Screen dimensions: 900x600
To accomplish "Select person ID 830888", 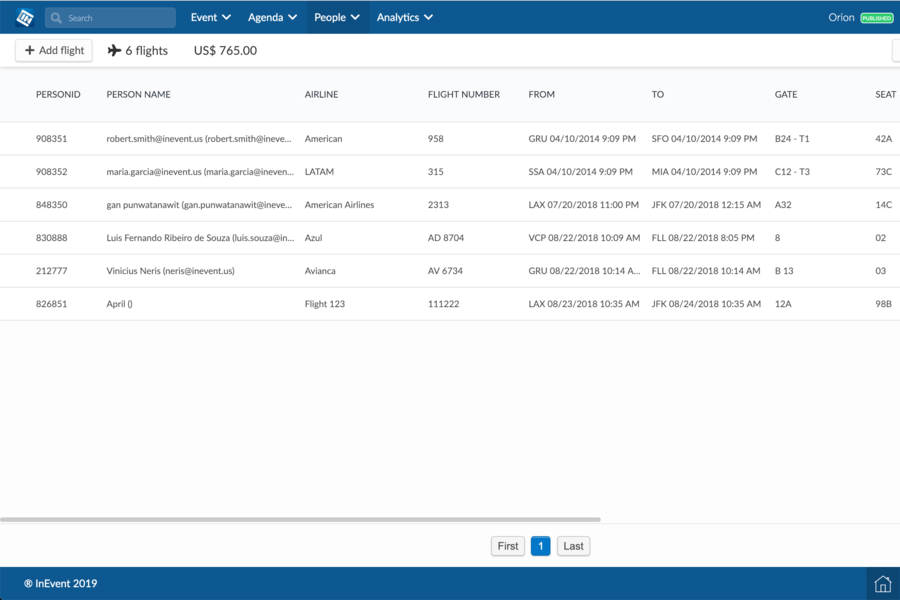I will click(x=52, y=238).
